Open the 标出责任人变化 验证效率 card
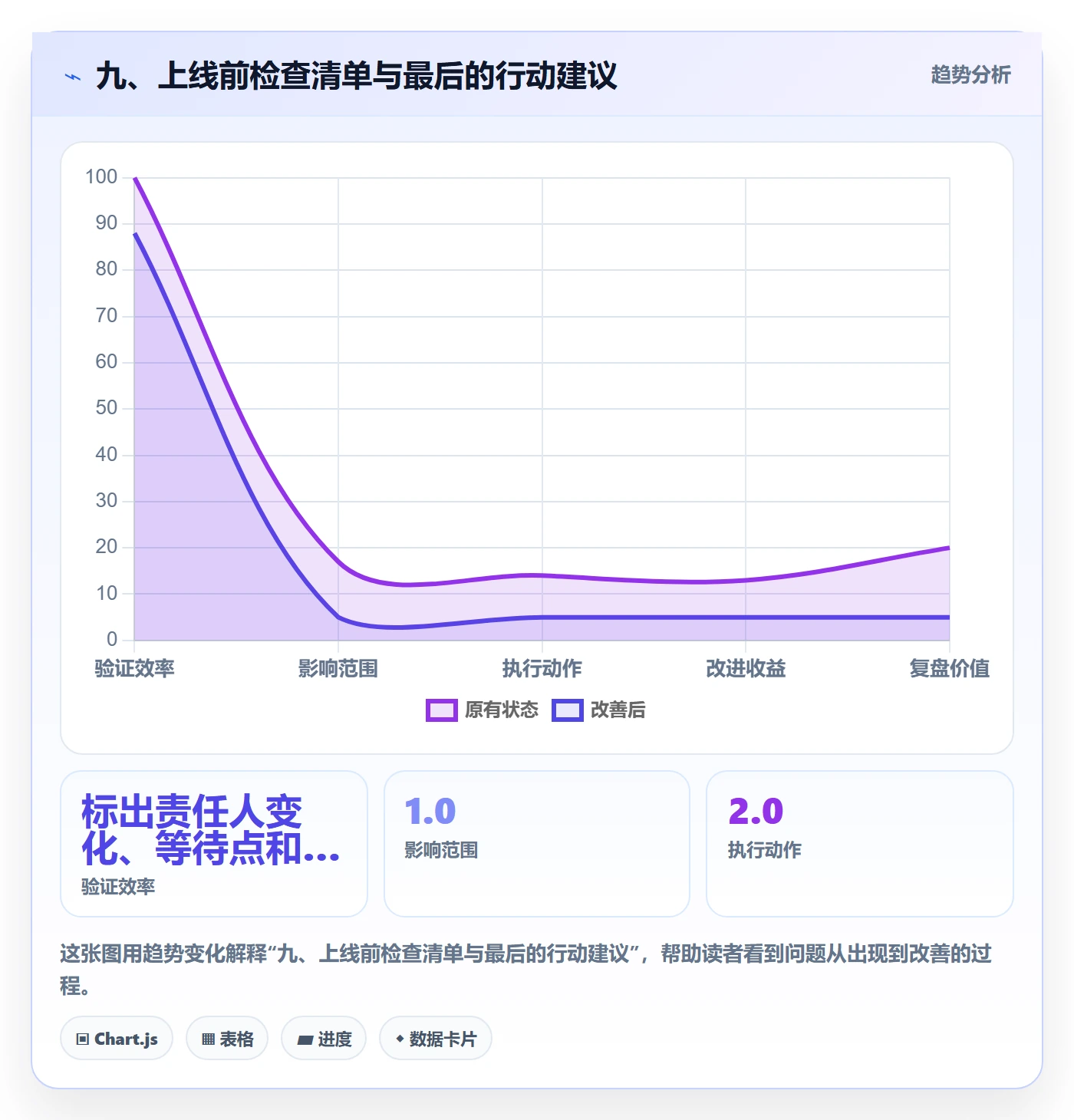This screenshot has height=1120, width=1074. (214, 844)
